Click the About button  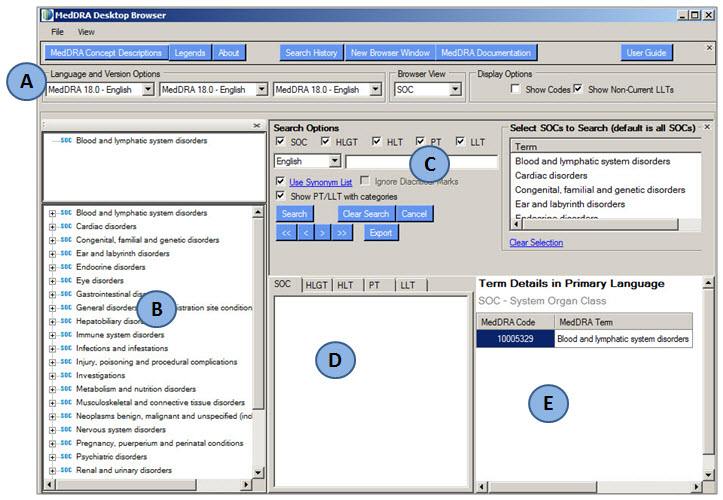pos(229,53)
